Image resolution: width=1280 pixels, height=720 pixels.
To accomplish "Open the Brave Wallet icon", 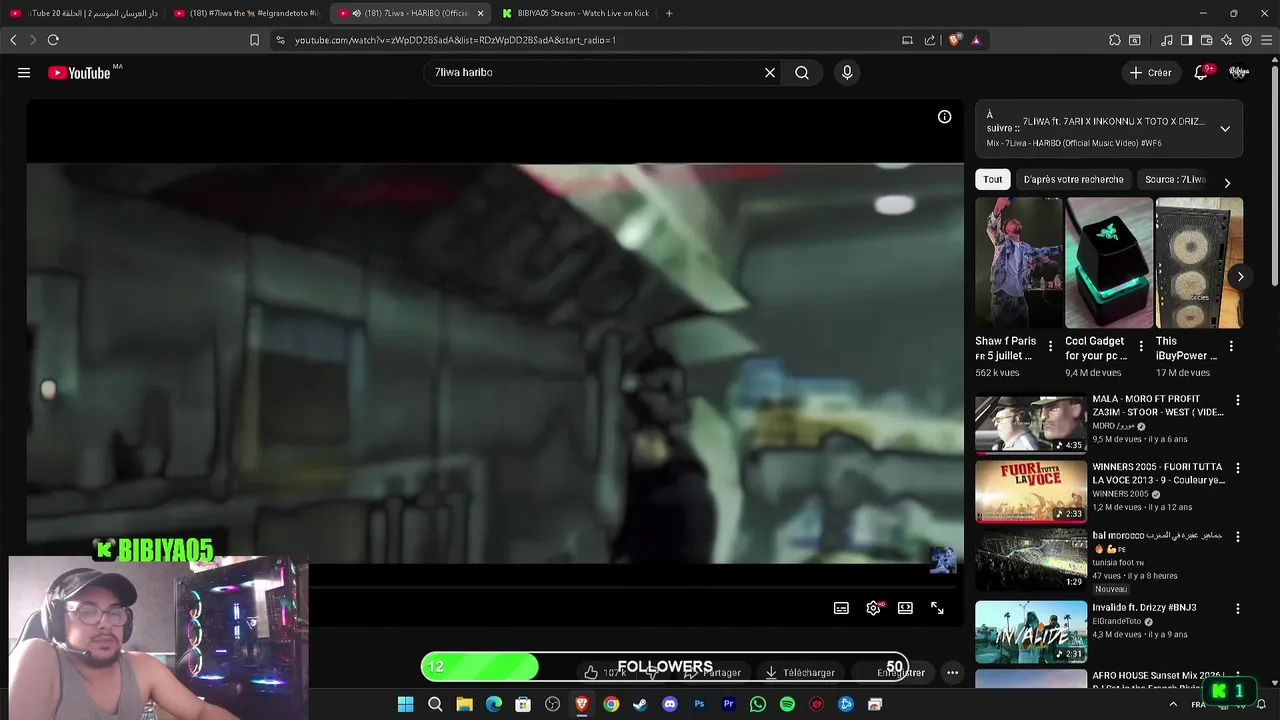I will pos(1207,40).
